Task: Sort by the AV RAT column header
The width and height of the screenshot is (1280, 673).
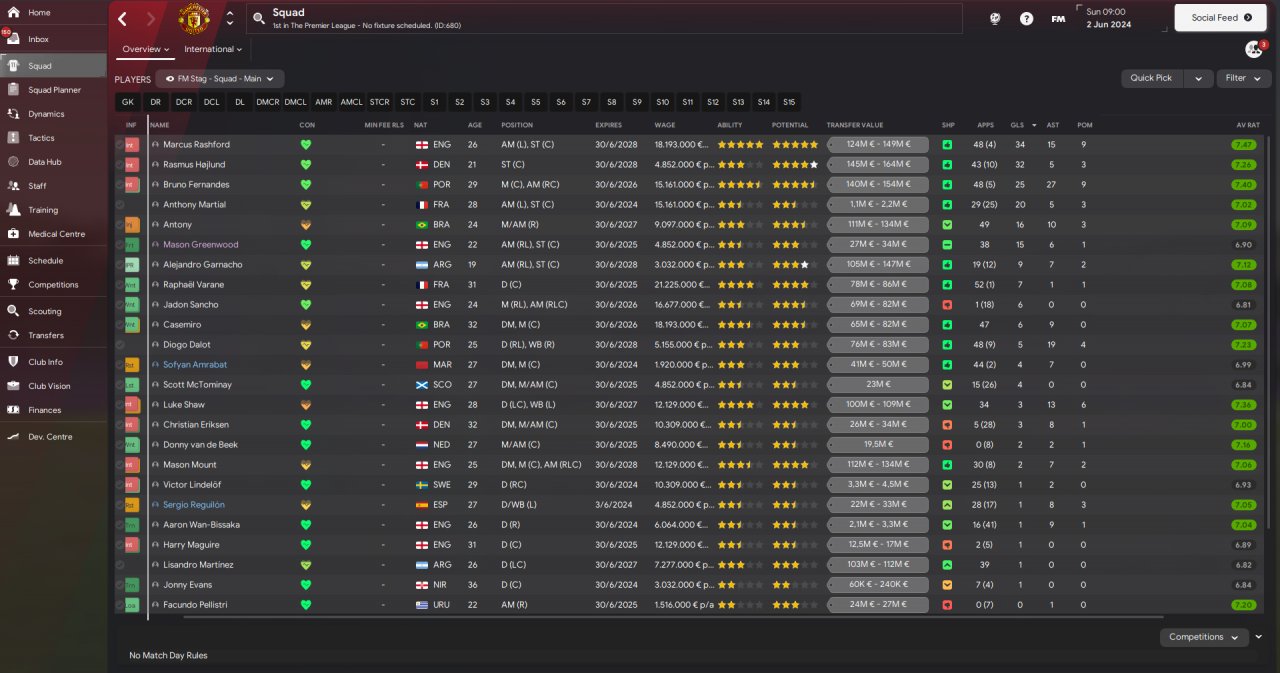Action: [1247, 125]
